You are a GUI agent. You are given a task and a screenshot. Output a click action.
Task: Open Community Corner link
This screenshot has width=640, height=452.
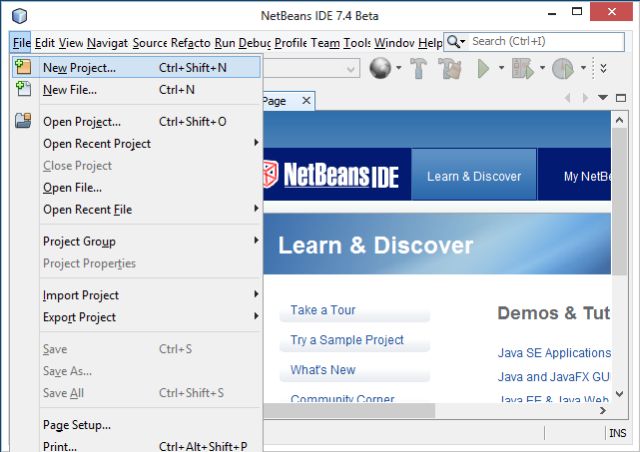(x=342, y=398)
